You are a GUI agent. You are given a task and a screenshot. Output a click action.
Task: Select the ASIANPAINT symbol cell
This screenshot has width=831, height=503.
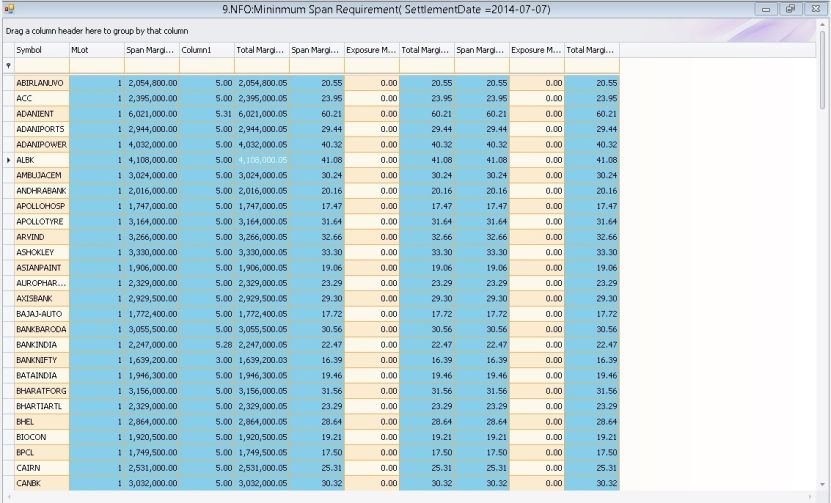[41, 267]
